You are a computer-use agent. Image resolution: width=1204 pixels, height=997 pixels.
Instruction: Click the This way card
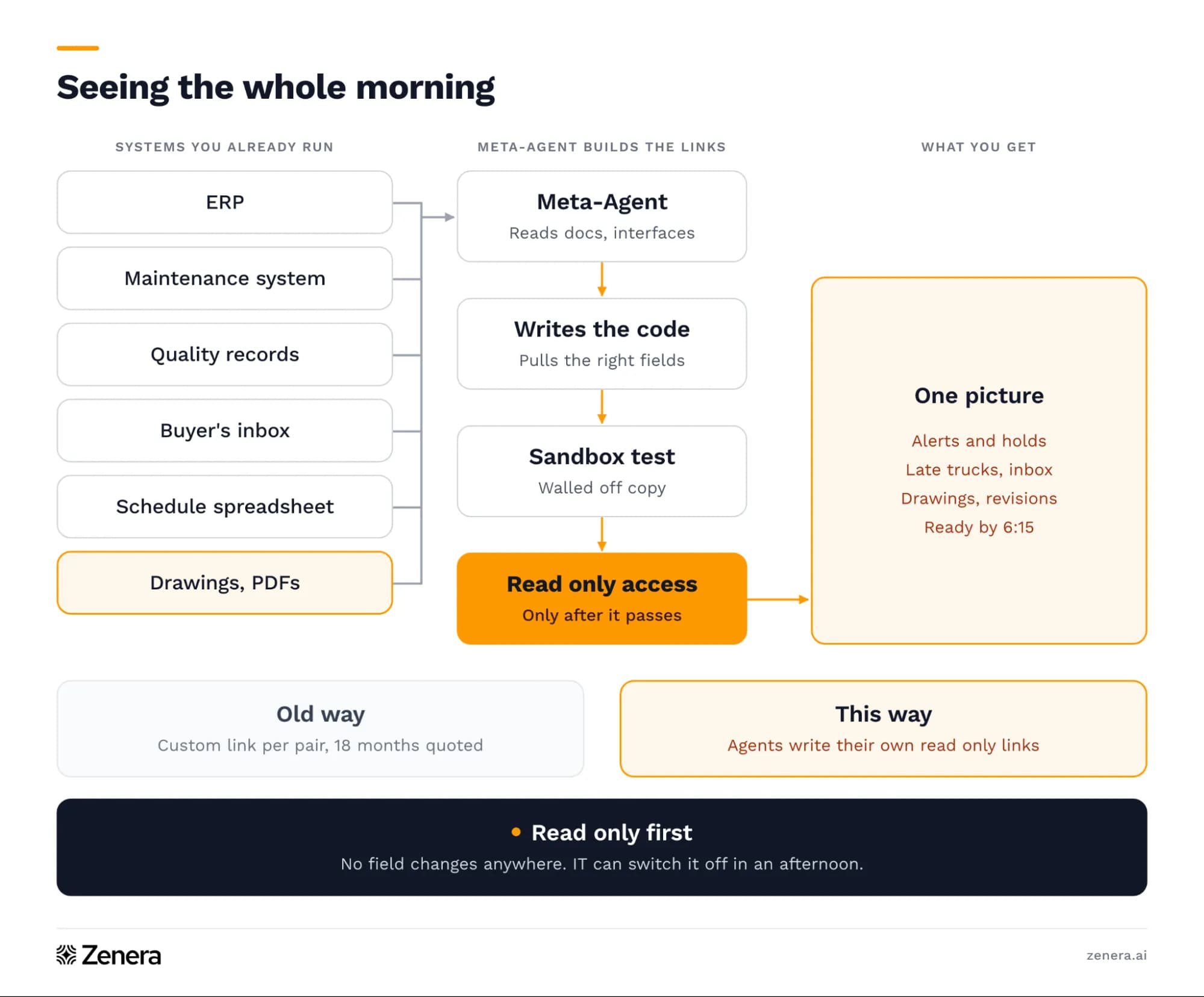[x=883, y=728]
